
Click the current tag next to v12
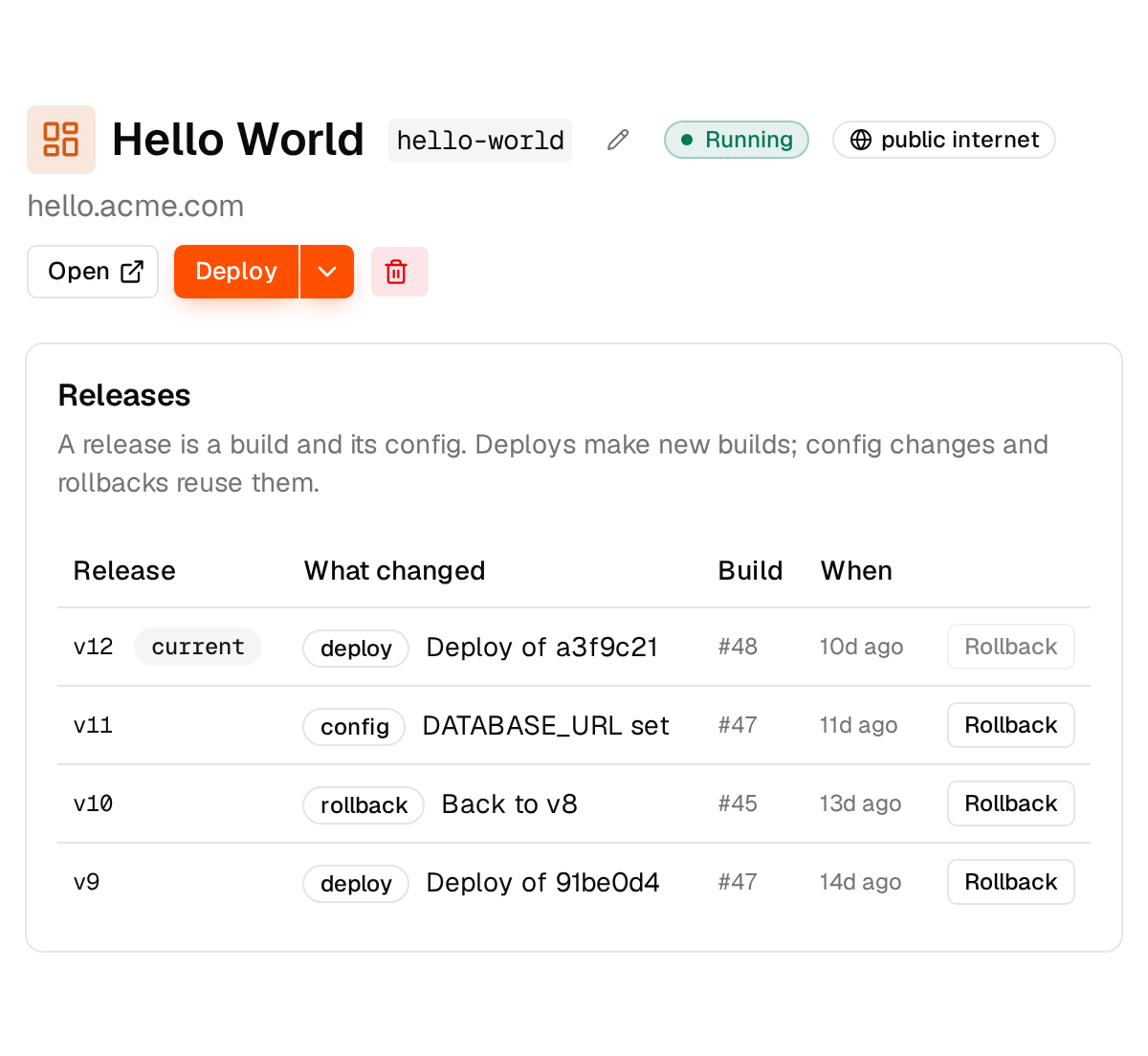tap(198, 647)
